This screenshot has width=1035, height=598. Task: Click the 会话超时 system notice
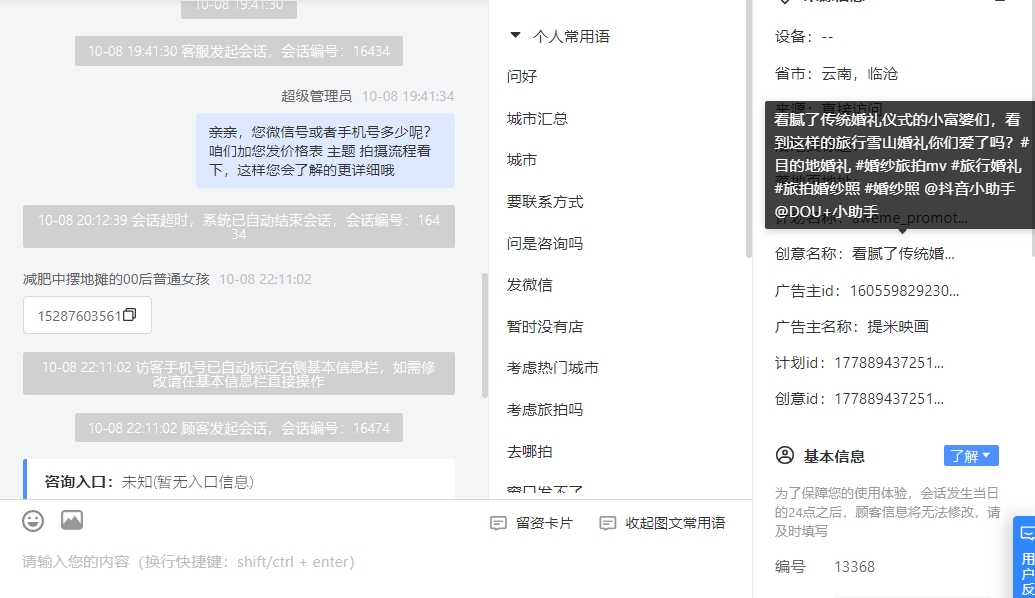point(239,226)
